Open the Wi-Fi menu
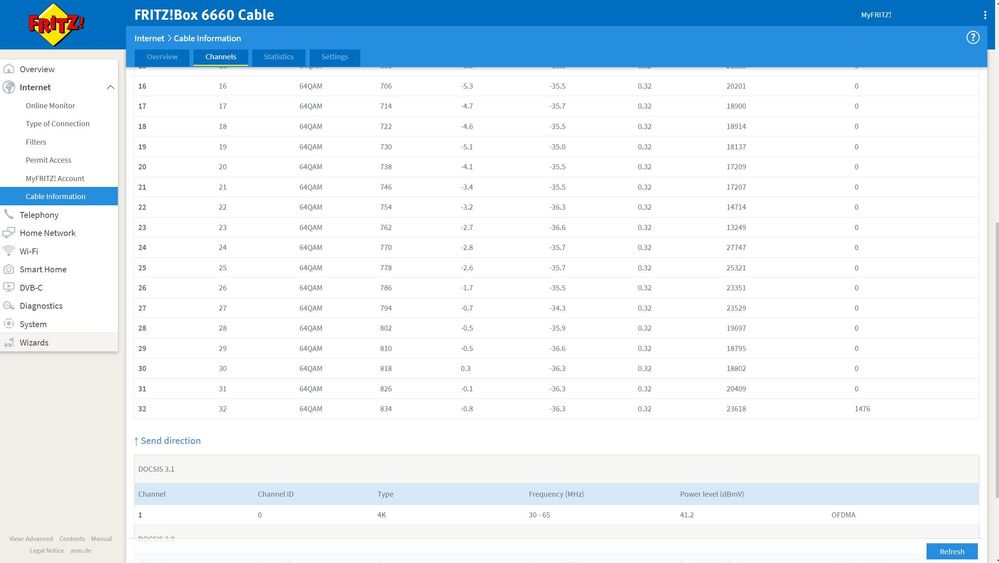The width and height of the screenshot is (999, 563). point(29,252)
